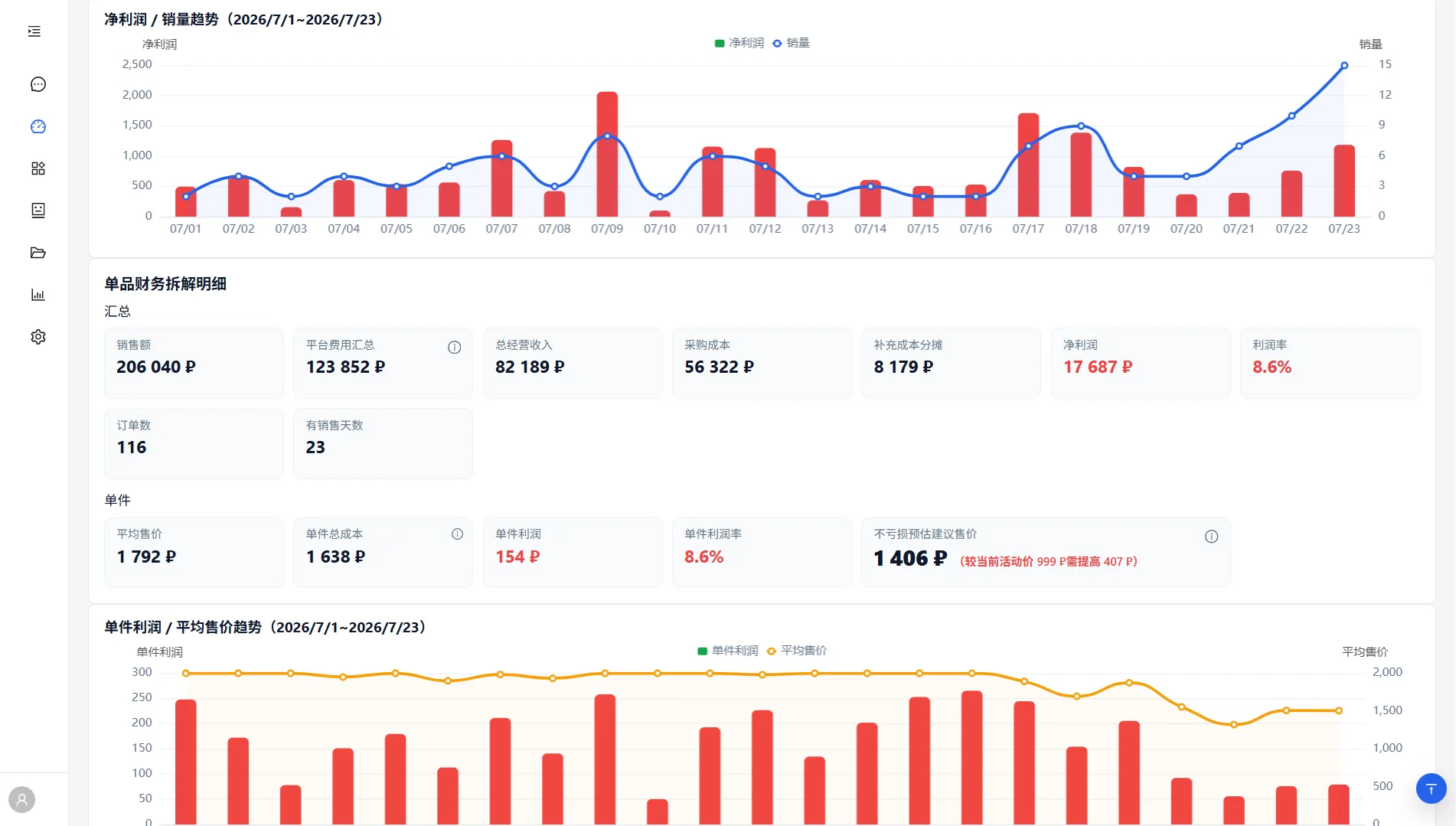Show info for 单件总成本 card
The image size is (1456, 826).
pos(457,534)
